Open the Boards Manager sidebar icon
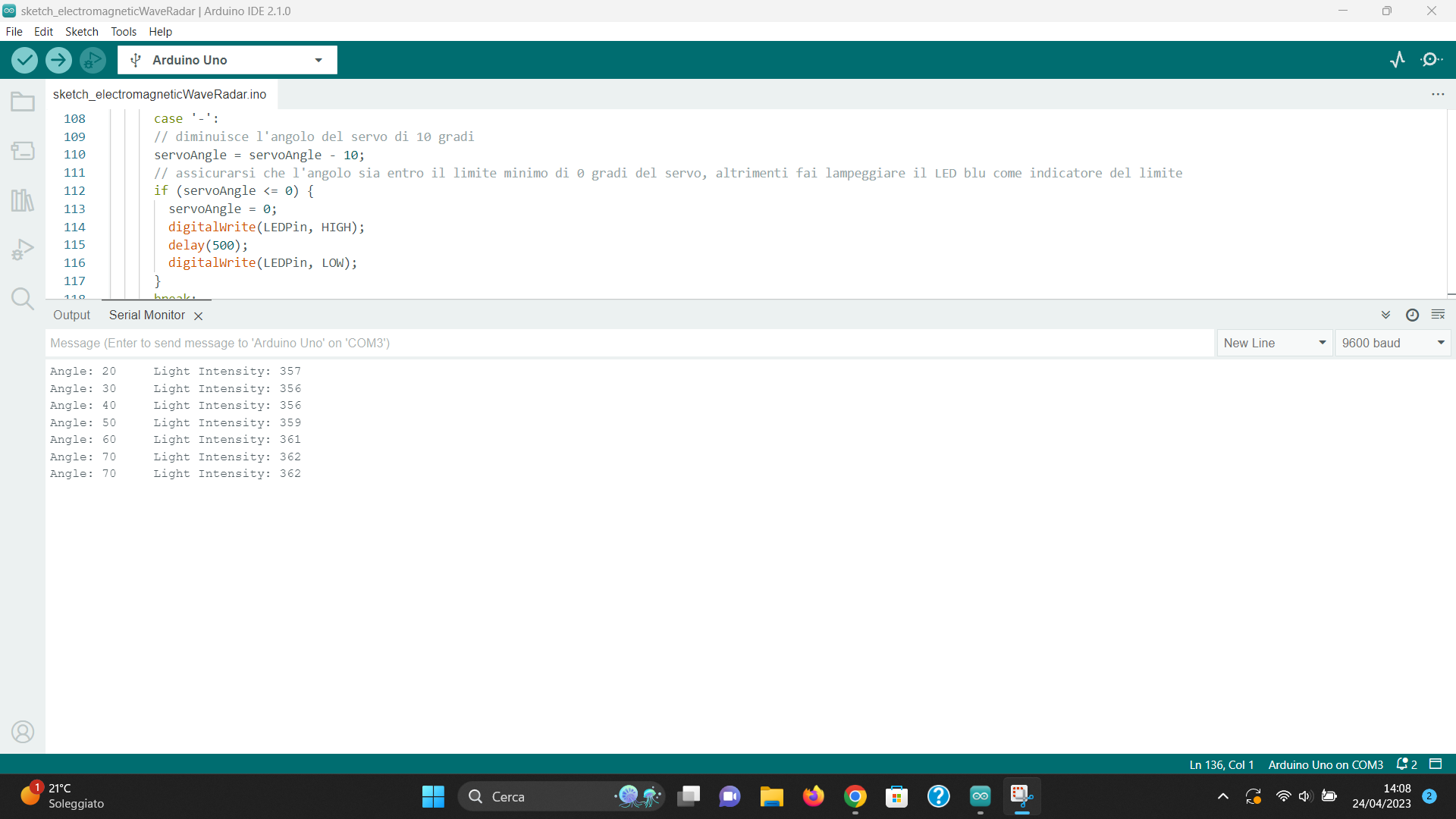Screen dimensions: 1456x819 pyautogui.click(x=23, y=151)
